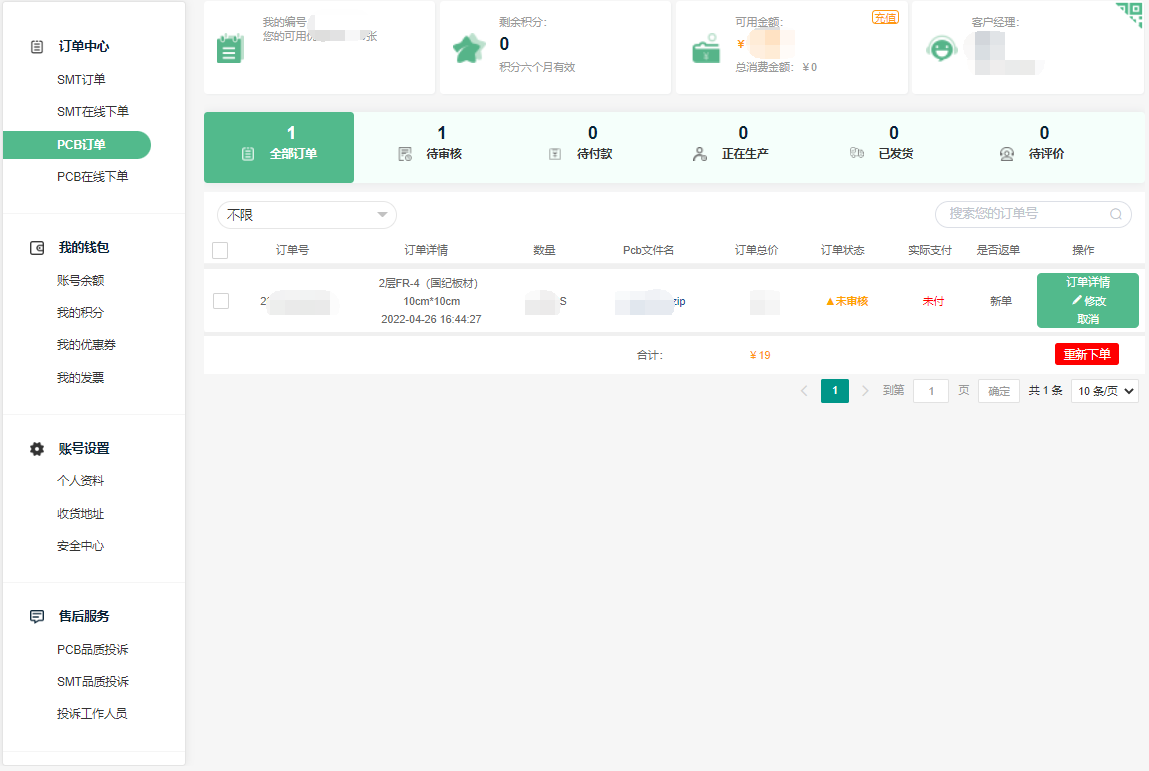Image resolution: width=1149 pixels, height=771 pixels.
Task: Click the green wallet balance icon
Action: 707,49
